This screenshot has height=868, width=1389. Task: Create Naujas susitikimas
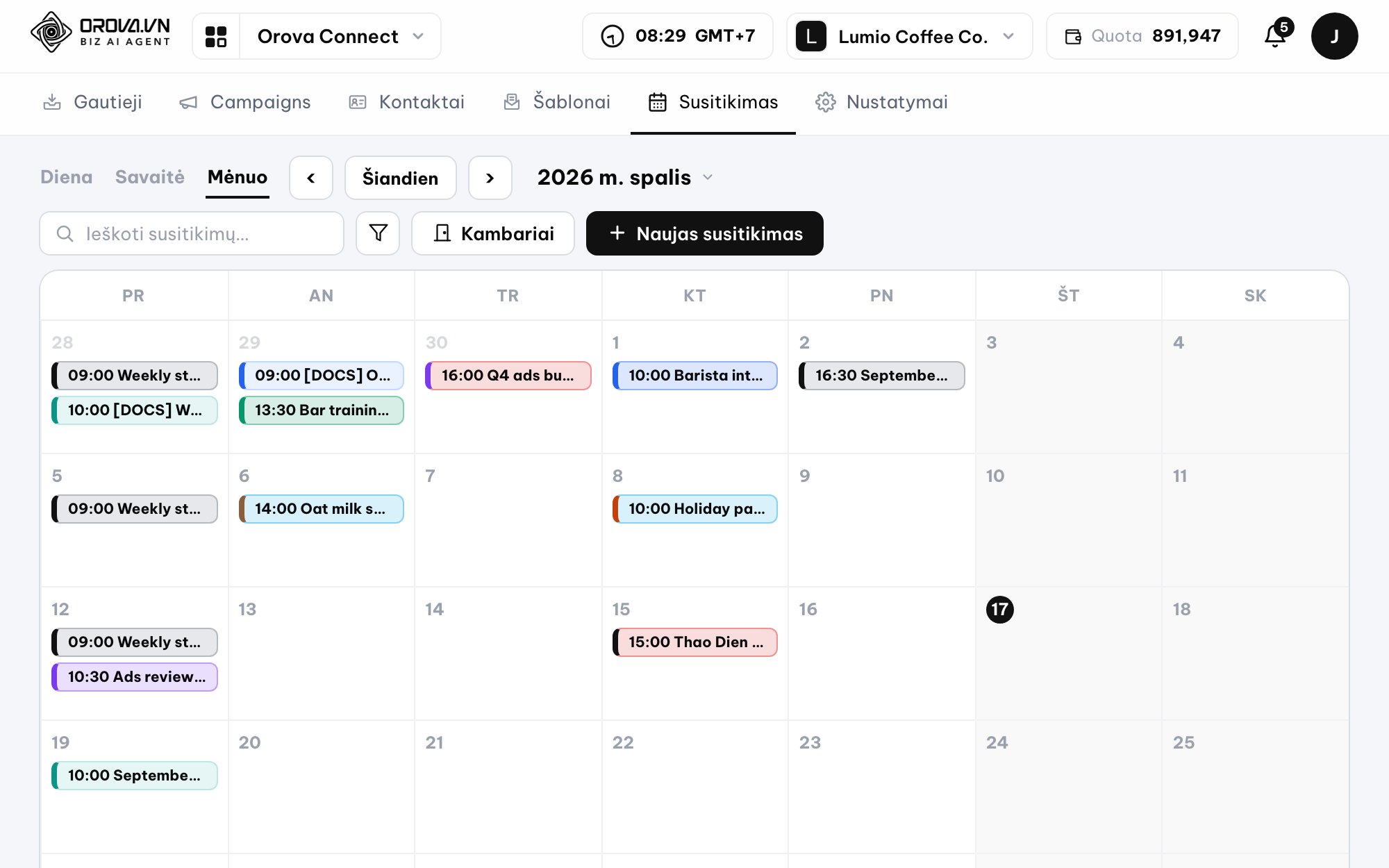point(705,233)
